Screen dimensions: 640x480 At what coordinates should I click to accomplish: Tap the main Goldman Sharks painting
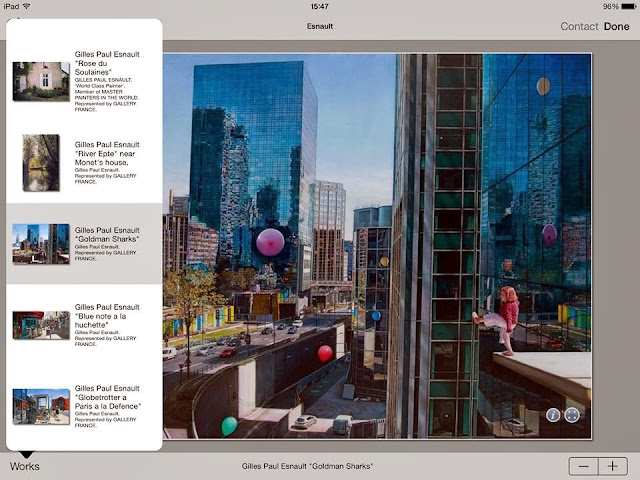(377, 246)
